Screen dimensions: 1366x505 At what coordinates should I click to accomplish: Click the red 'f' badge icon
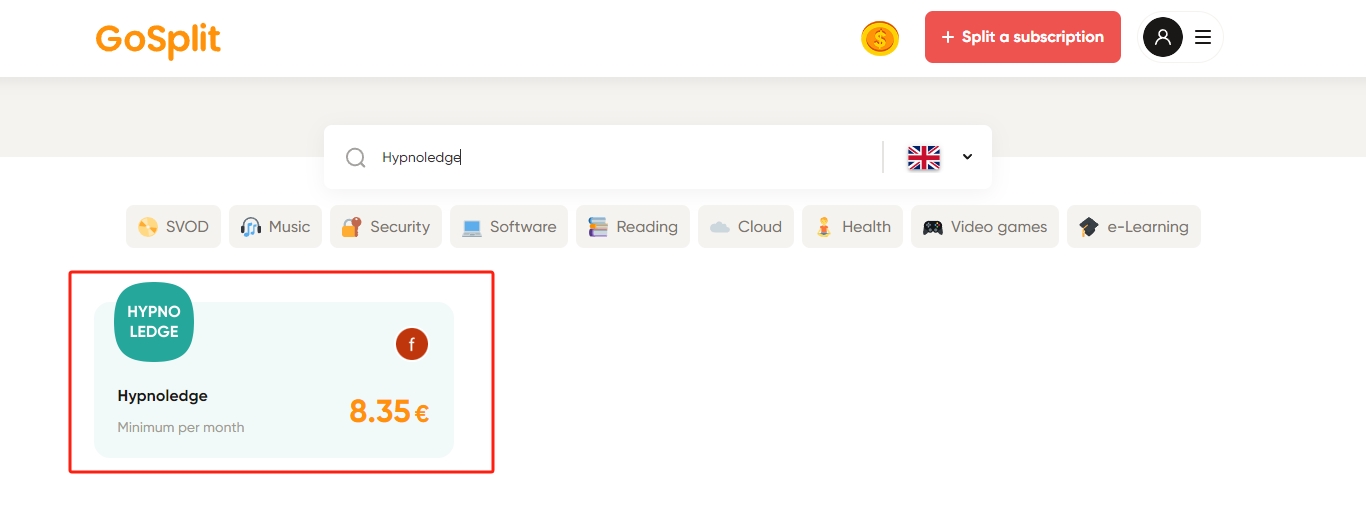(x=412, y=344)
